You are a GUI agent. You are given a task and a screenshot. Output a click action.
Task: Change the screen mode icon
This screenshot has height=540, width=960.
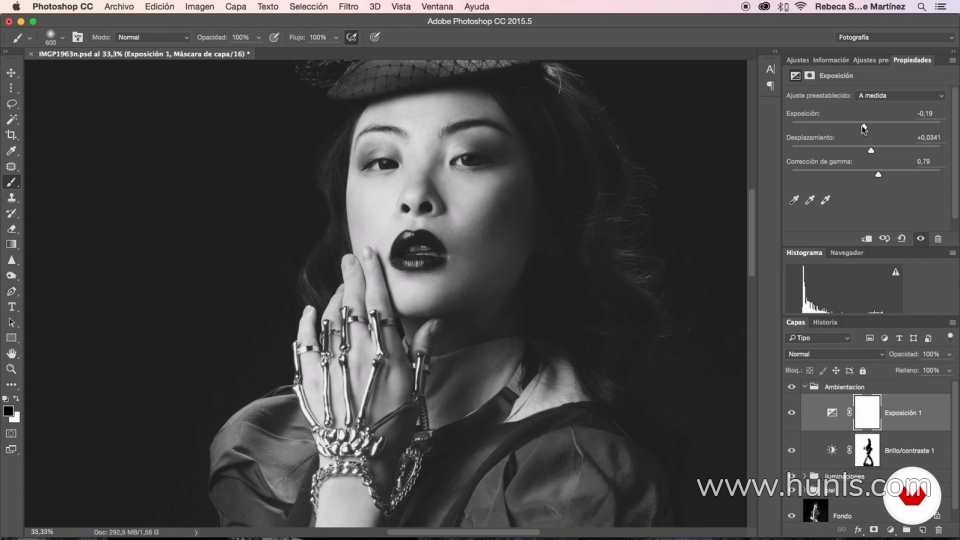(x=11, y=449)
